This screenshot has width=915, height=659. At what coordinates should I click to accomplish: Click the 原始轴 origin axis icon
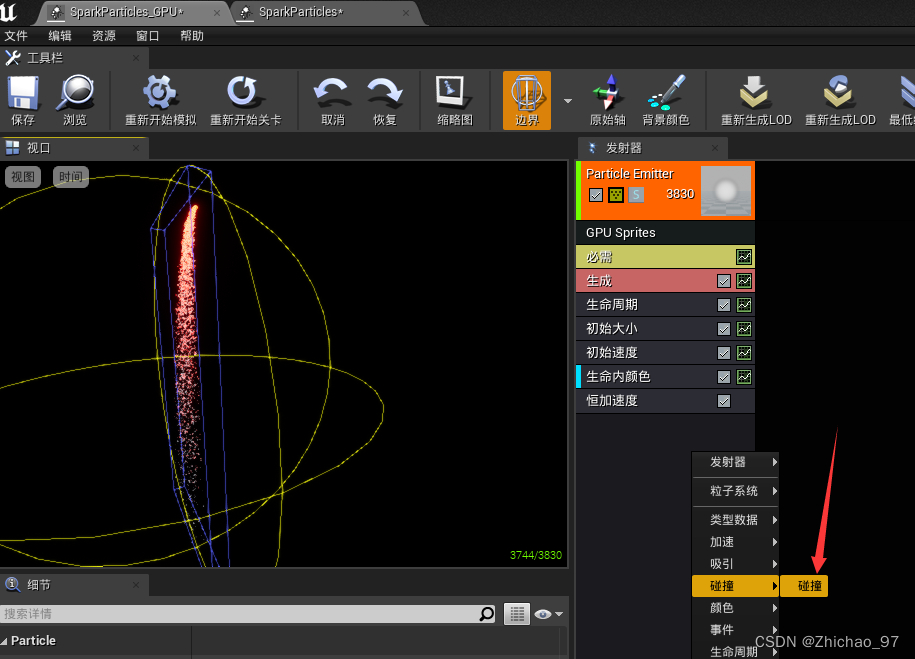(x=607, y=92)
